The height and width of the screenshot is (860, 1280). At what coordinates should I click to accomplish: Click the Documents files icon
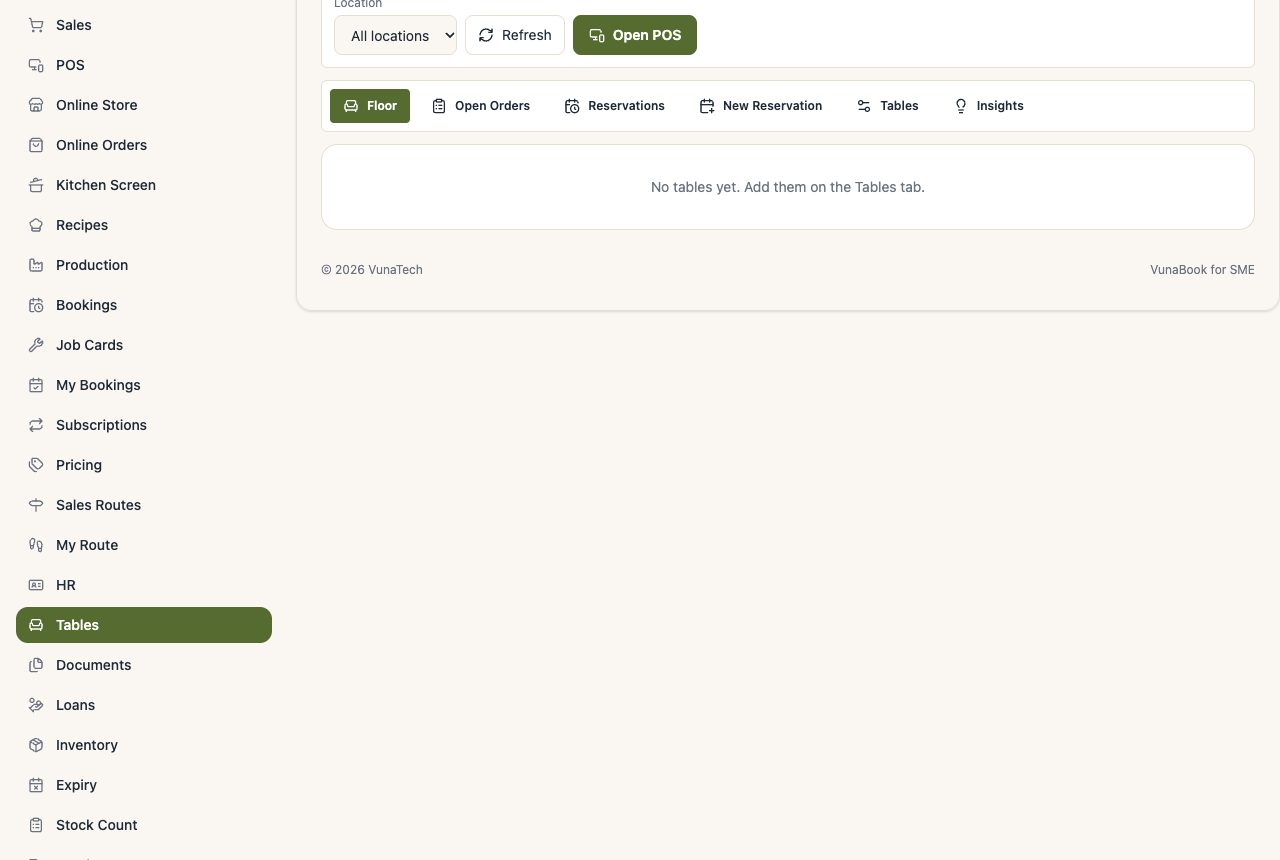36,665
